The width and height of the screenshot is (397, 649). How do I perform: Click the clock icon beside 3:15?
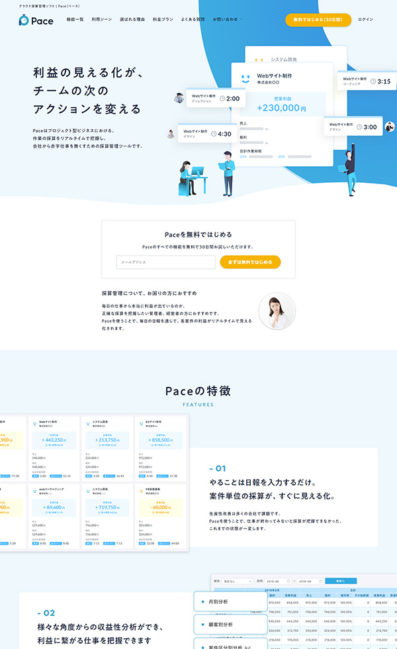coord(373,81)
